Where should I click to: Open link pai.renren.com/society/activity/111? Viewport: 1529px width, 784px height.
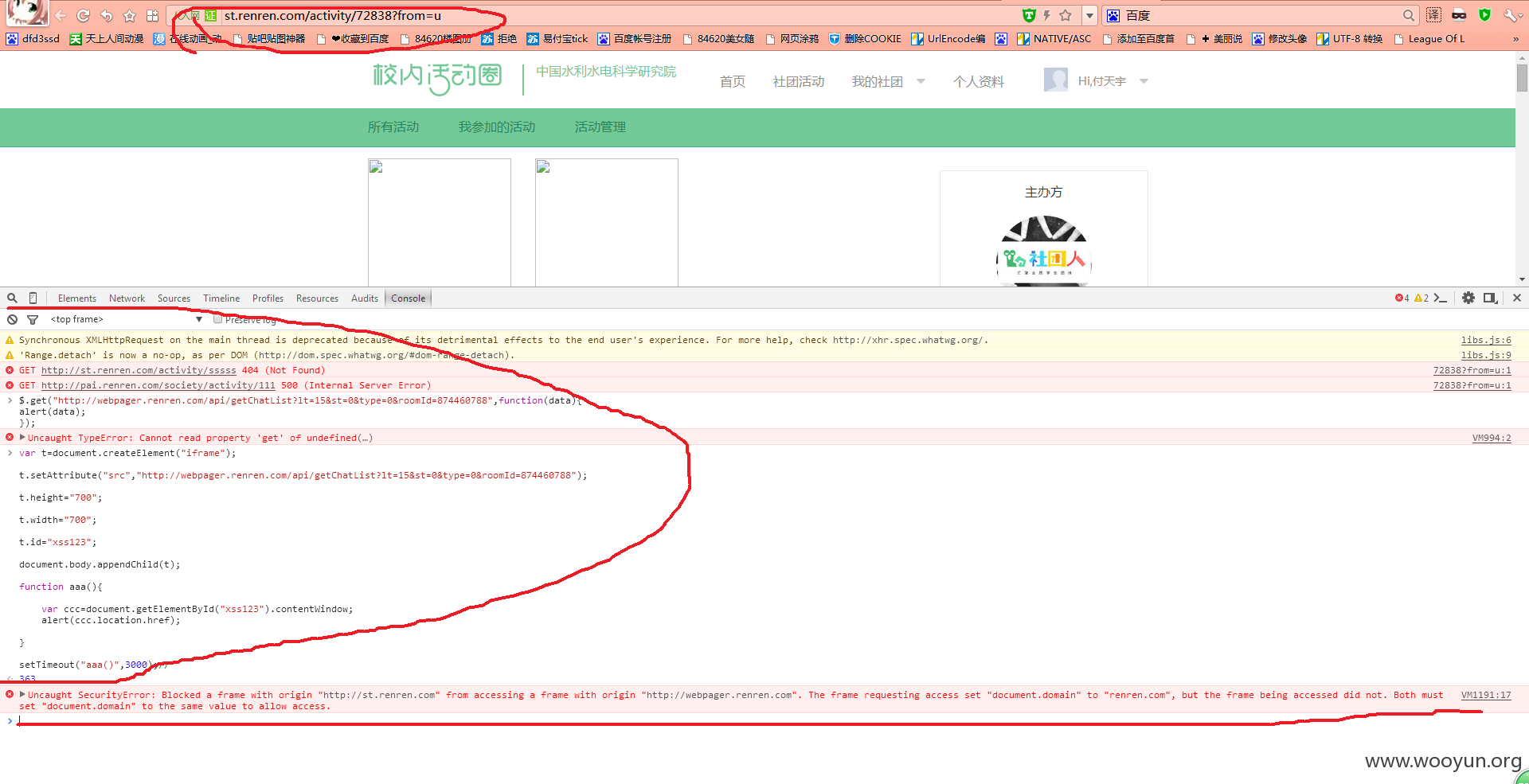(x=158, y=385)
